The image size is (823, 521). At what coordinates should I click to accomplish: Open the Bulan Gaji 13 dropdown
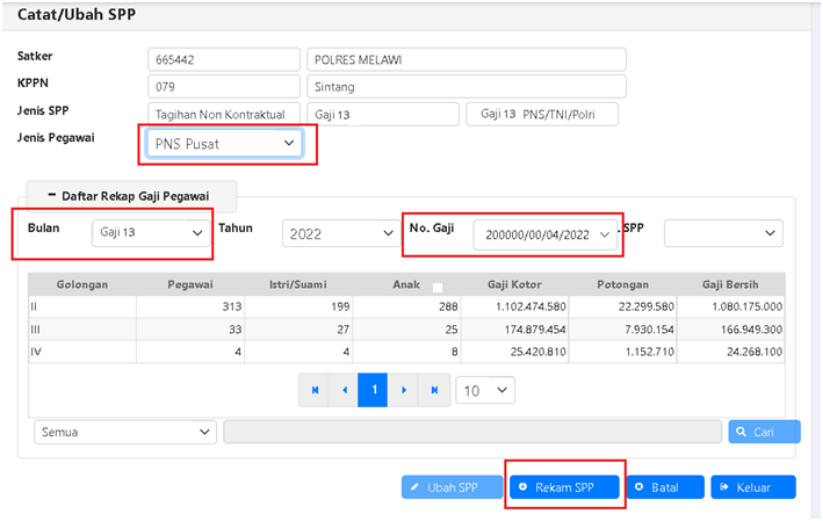click(x=151, y=233)
